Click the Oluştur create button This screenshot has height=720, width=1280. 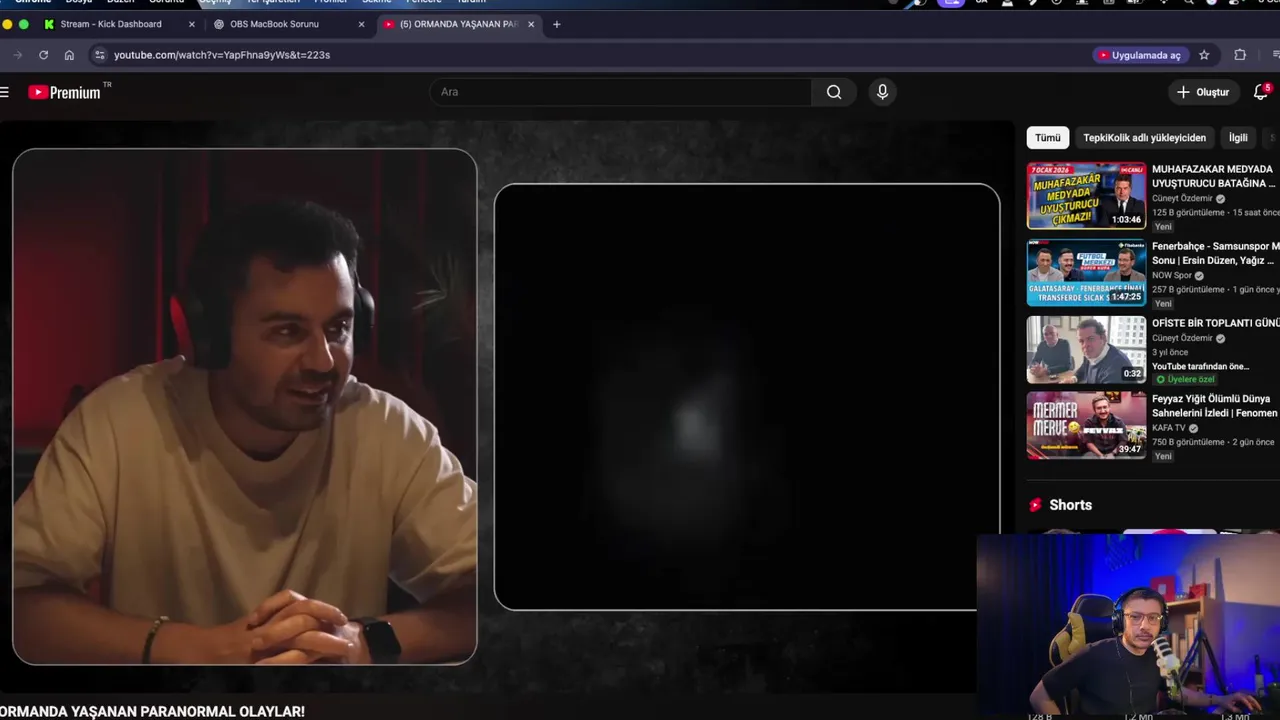(1203, 92)
